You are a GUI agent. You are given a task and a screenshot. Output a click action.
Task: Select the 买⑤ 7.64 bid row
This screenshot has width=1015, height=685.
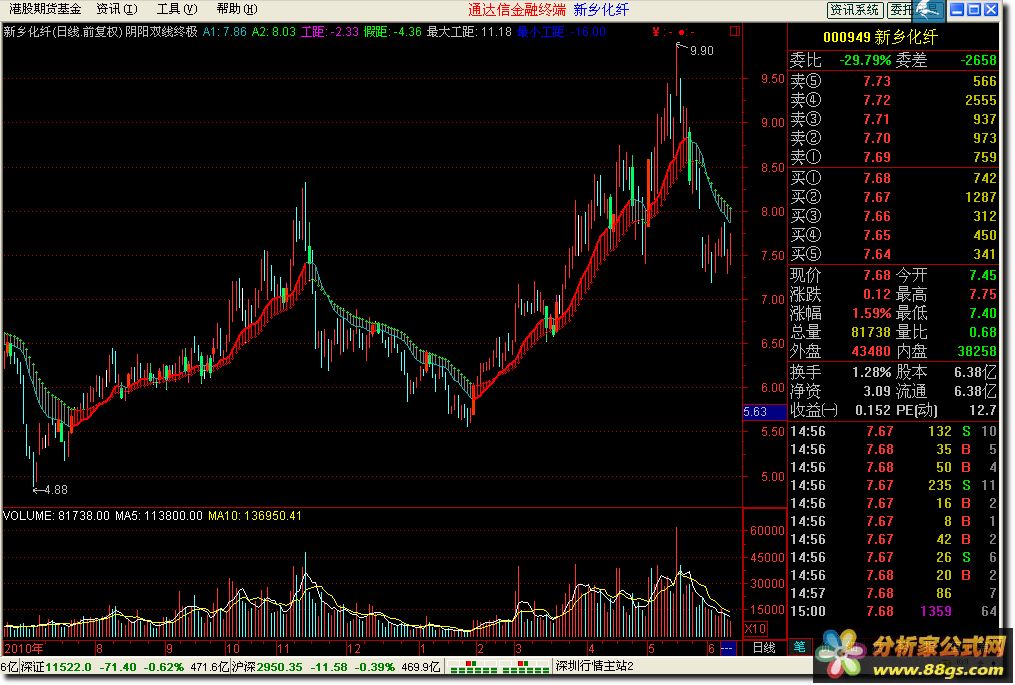click(x=893, y=254)
